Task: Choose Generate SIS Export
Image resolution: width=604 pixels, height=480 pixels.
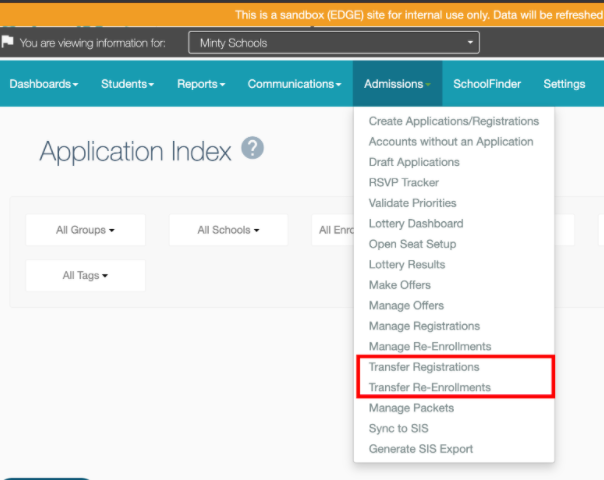Action: click(x=421, y=449)
